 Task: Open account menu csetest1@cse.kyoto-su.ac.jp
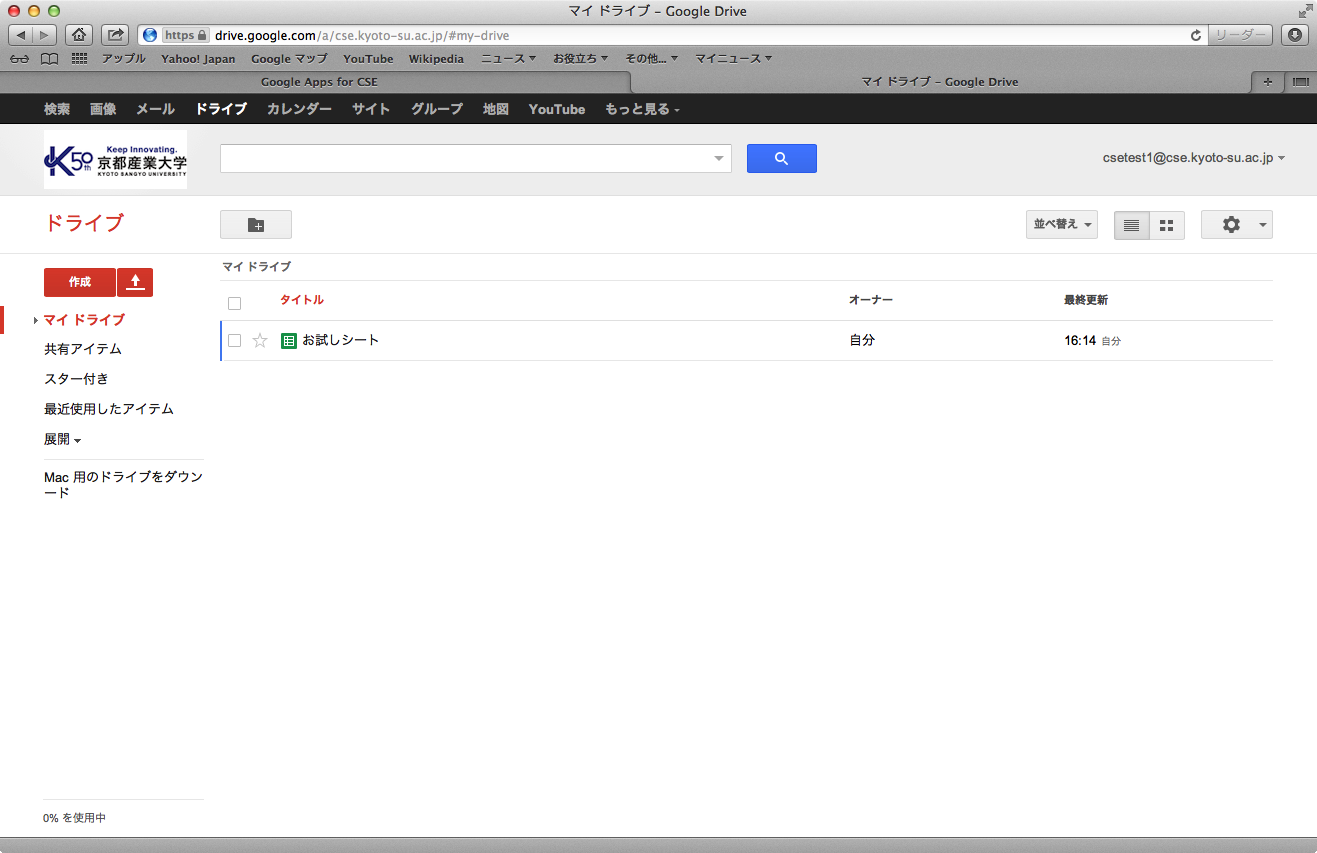[x=1193, y=158]
